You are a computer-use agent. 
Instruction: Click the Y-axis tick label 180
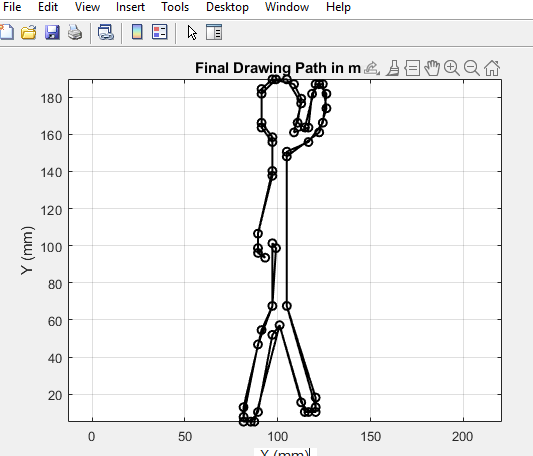(51, 99)
